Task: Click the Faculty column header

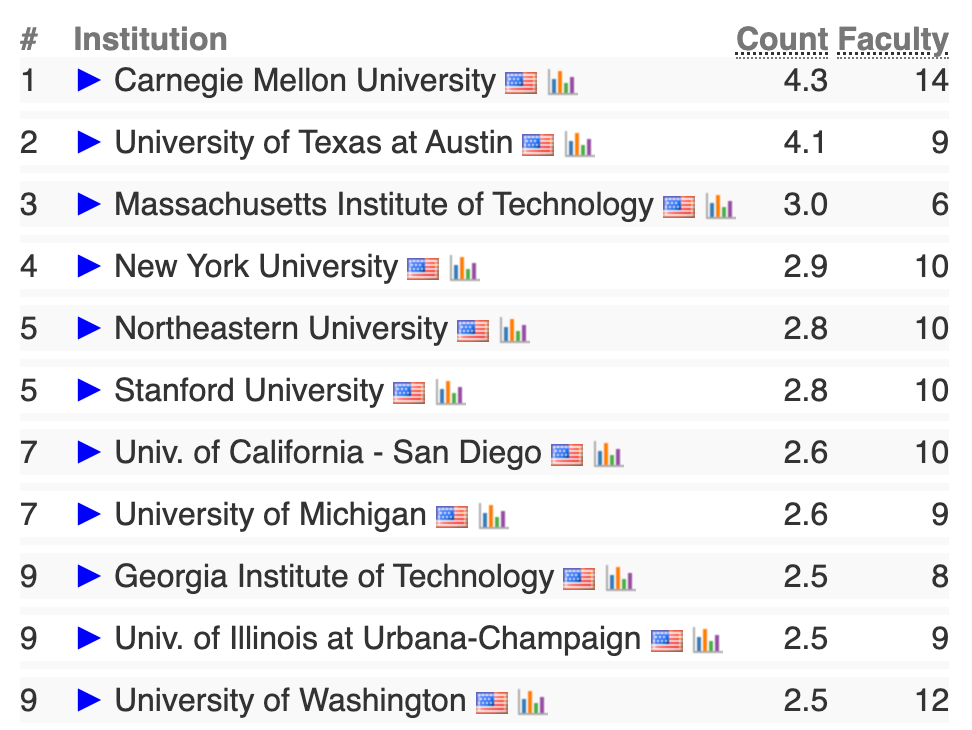Action: (x=893, y=40)
